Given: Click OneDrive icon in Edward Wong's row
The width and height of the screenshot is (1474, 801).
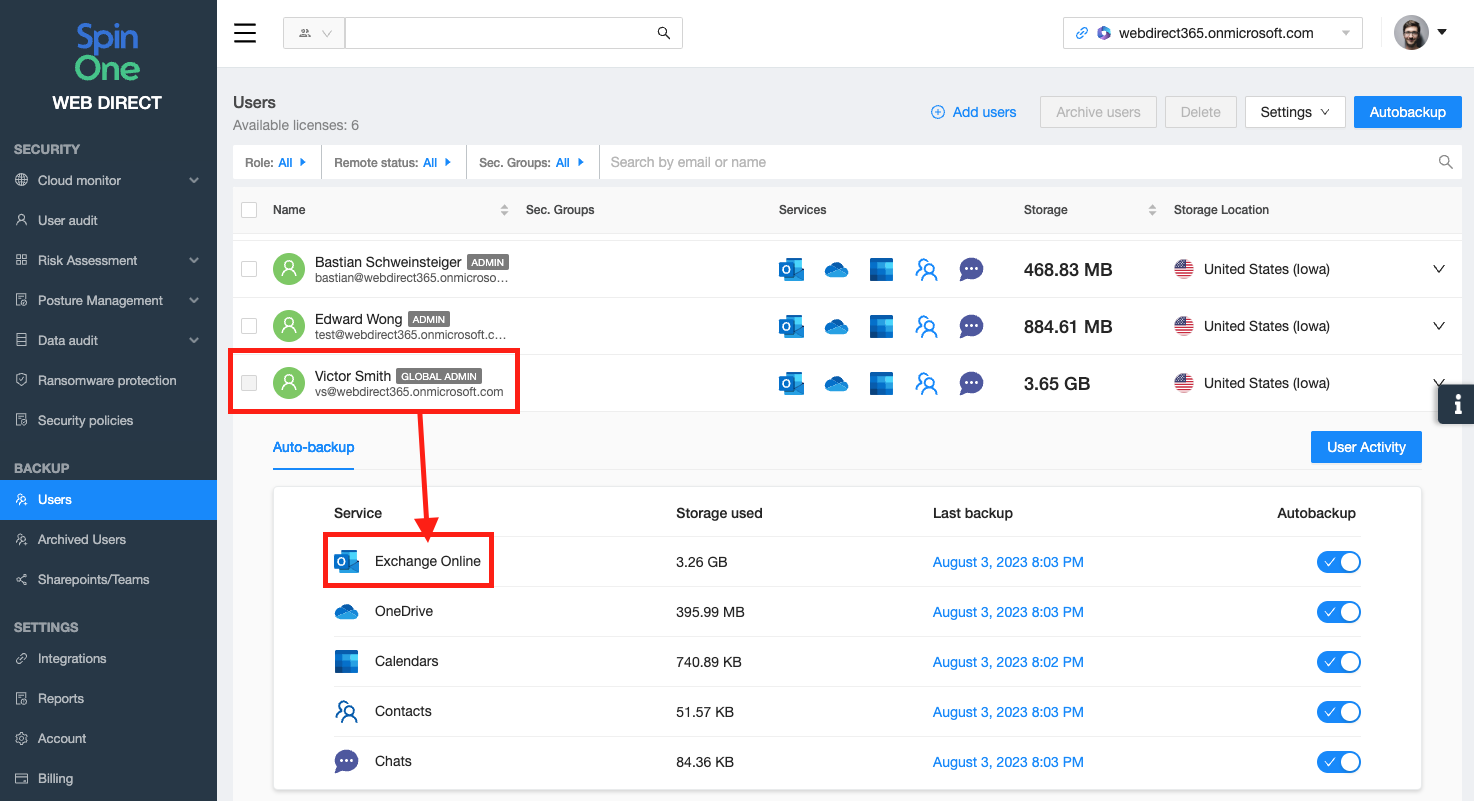Looking at the screenshot, I should point(836,327).
